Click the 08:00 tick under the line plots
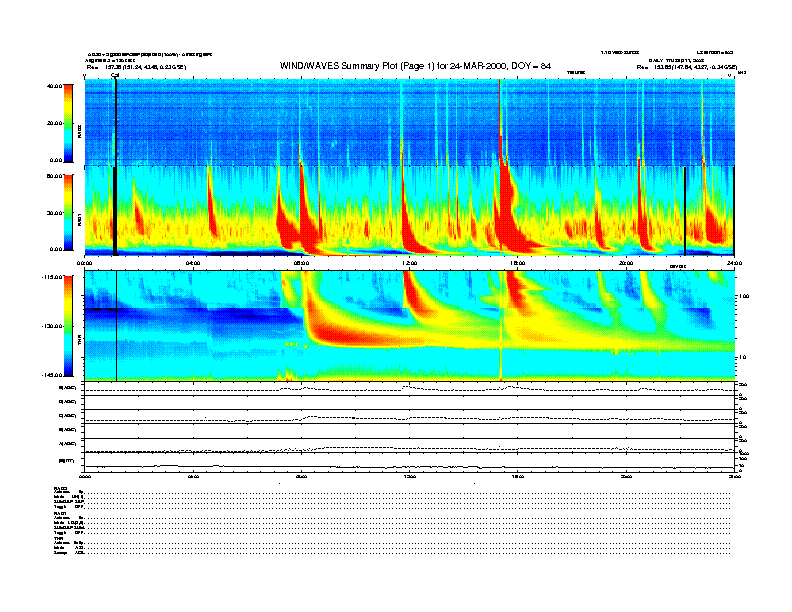 (301, 476)
